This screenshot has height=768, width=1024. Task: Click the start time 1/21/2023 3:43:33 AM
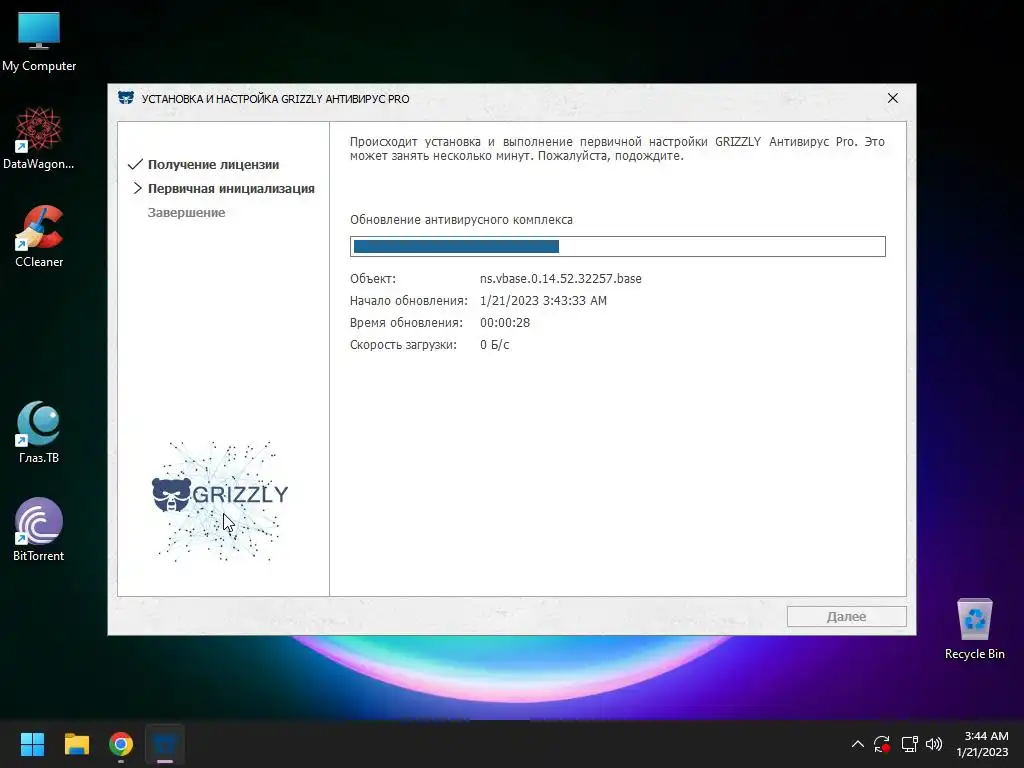[543, 300]
